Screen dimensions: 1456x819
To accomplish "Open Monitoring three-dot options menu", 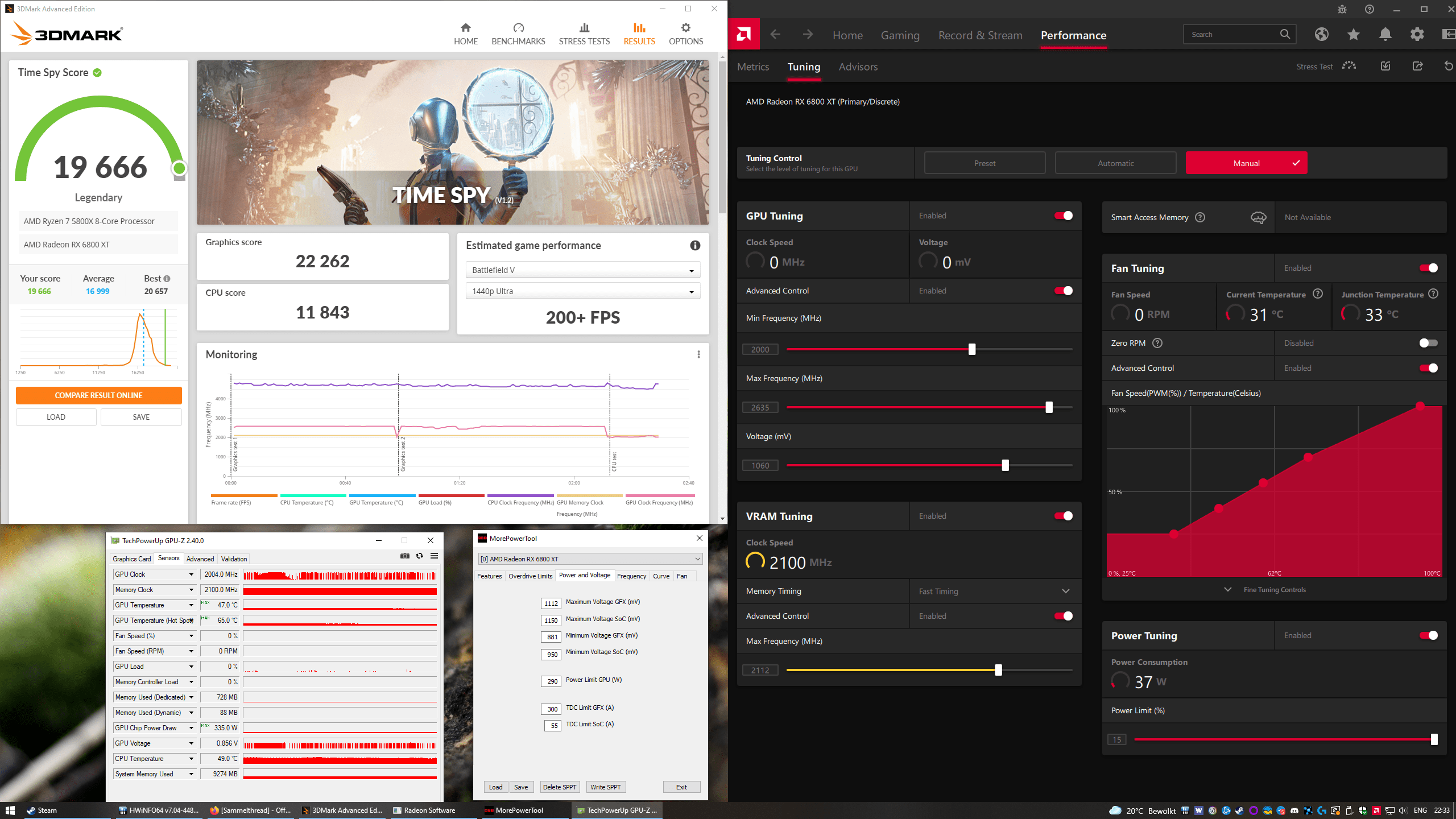I will [x=698, y=354].
